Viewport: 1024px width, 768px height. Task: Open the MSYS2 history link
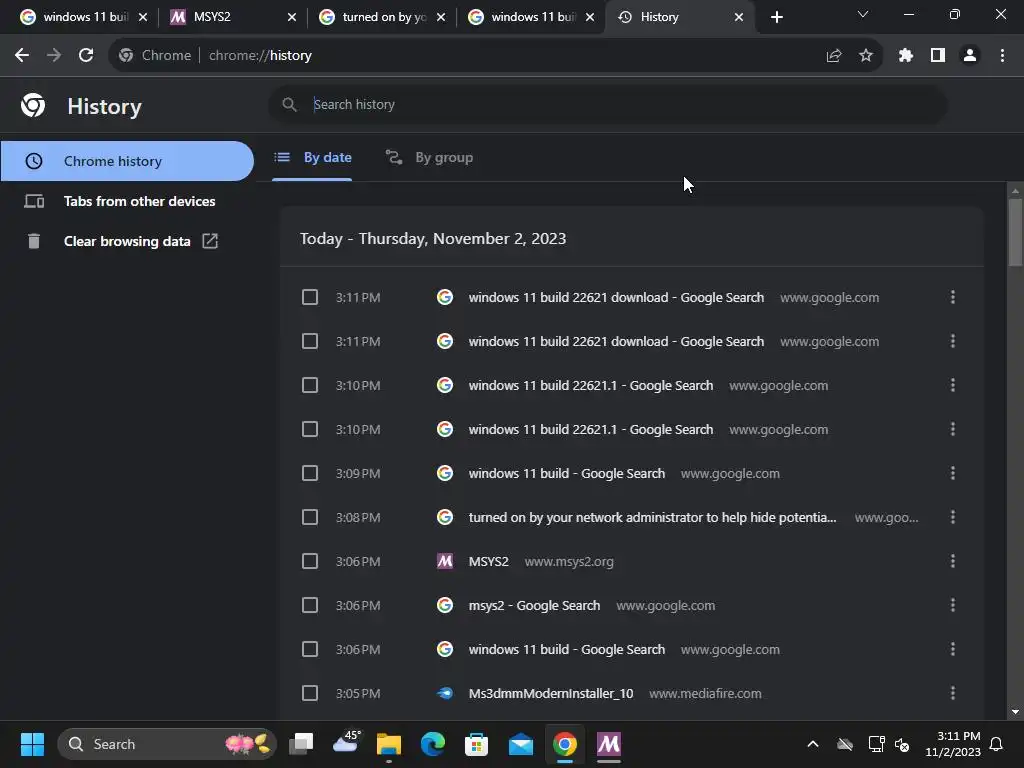pos(488,562)
